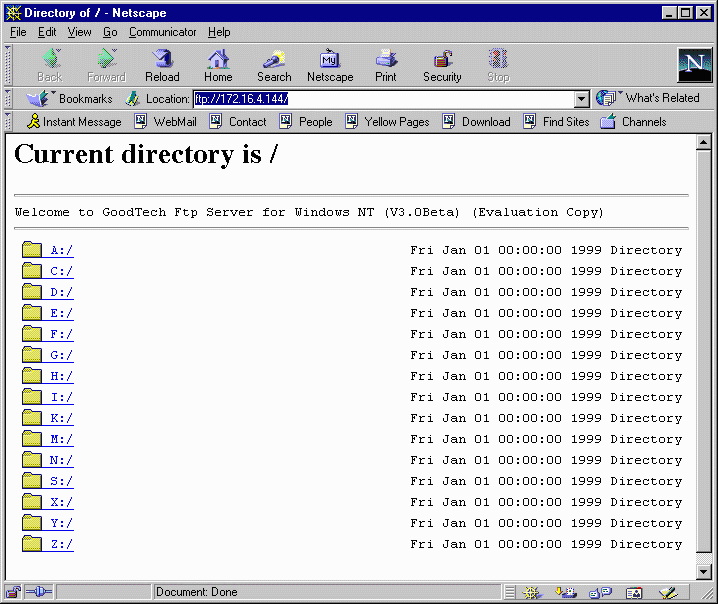The image size is (718, 604).
Task: Expand the Location URL dropdown
Action: 582,98
